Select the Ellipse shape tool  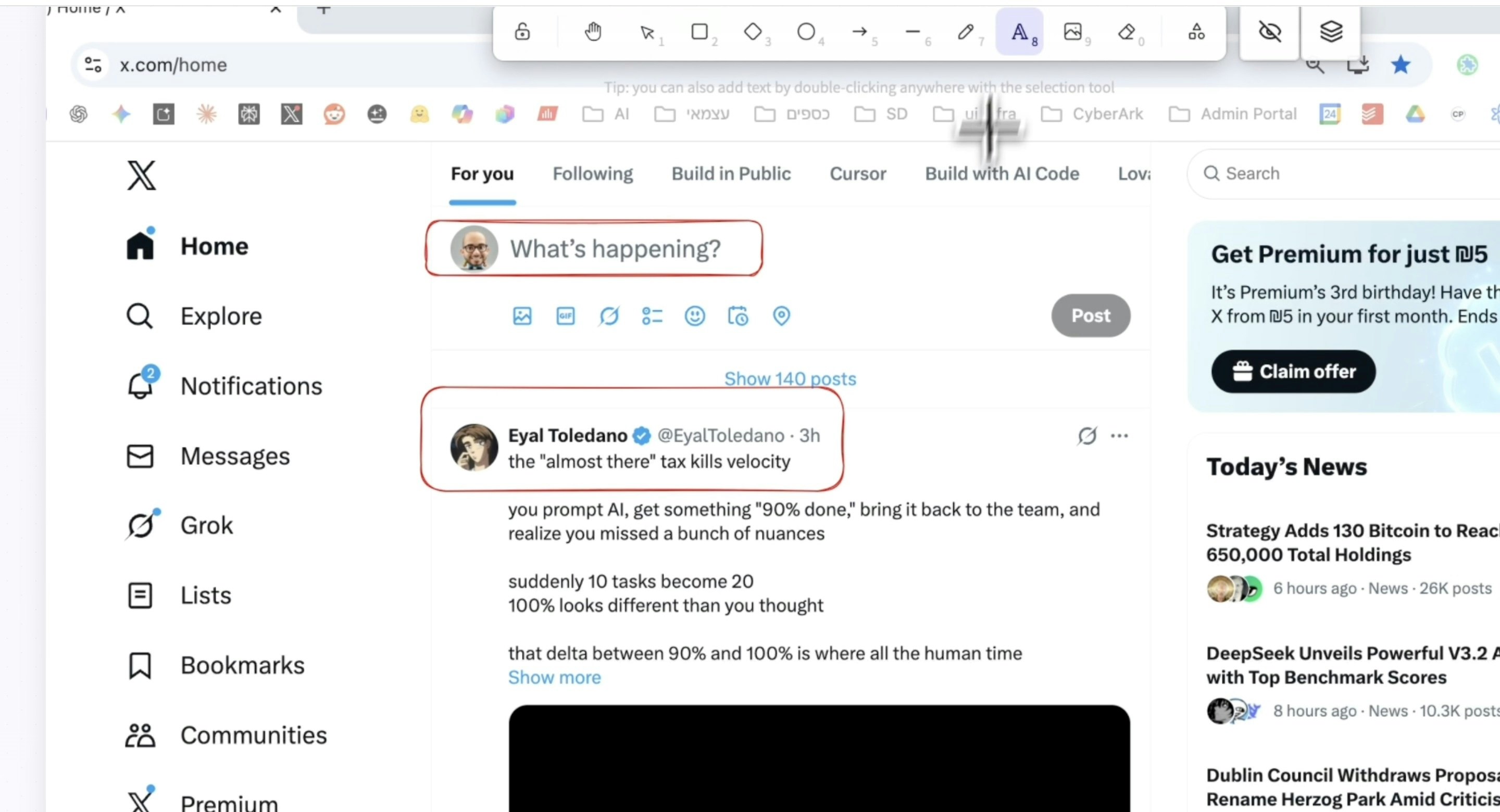pyautogui.click(x=806, y=31)
